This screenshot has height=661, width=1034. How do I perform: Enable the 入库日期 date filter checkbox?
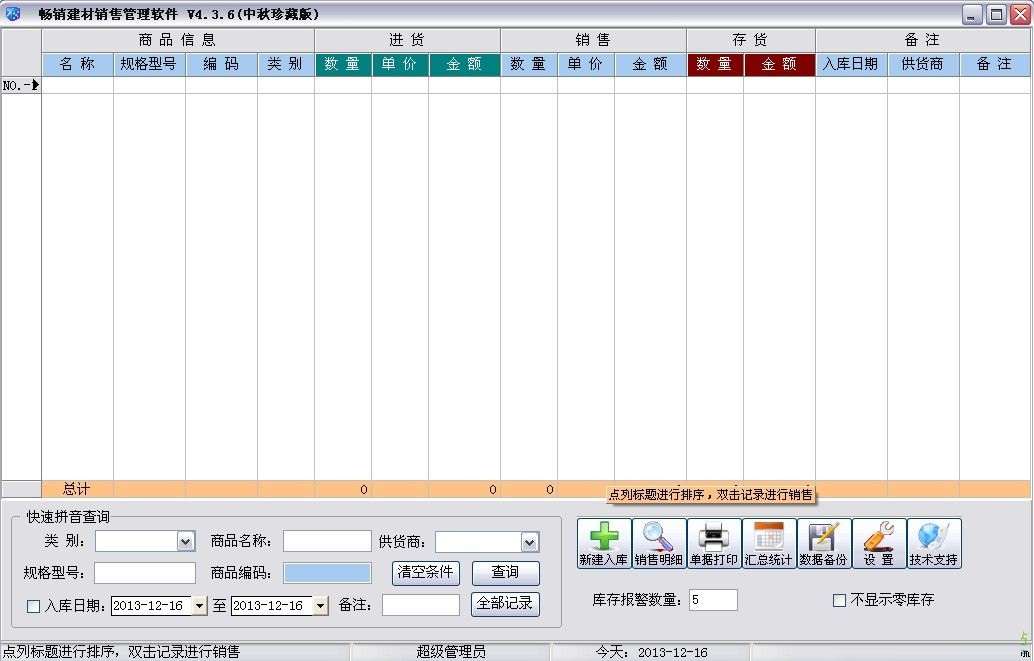point(33,606)
